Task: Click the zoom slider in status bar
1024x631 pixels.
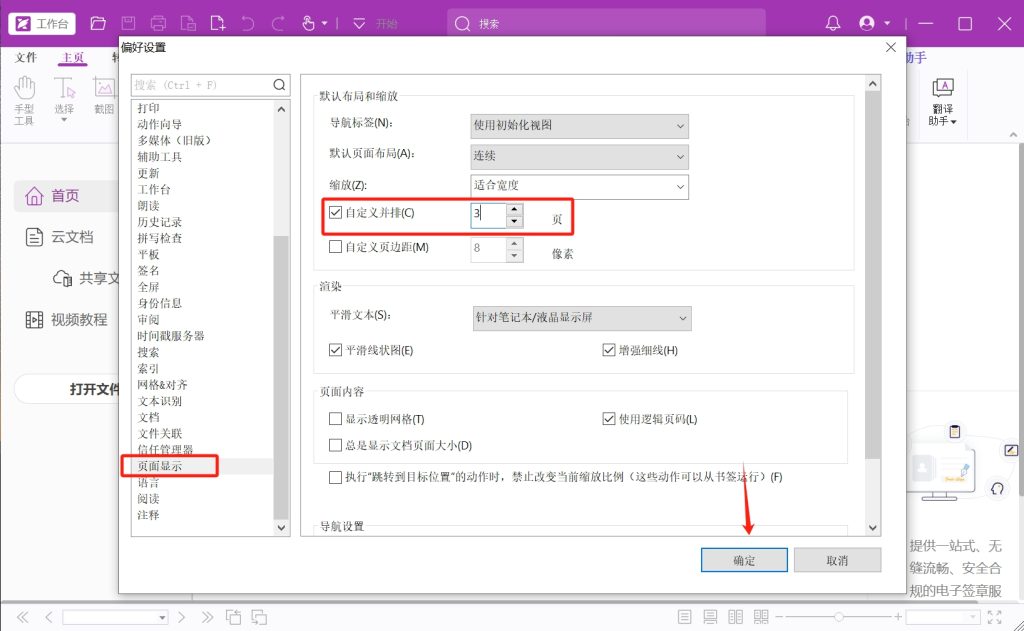Action: pyautogui.click(x=839, y=617)
